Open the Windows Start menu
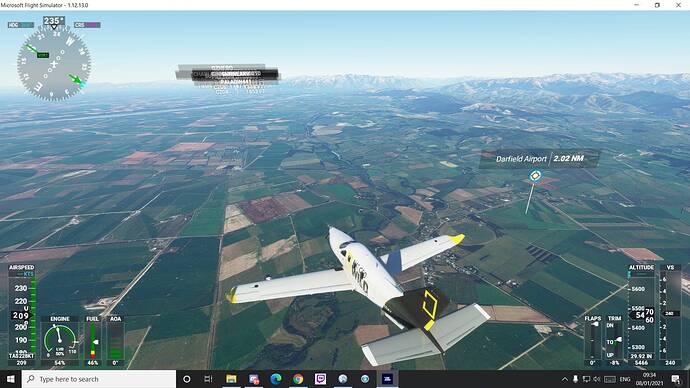The height and width of the screenshot is (388, 690). (x=11, y=379)
